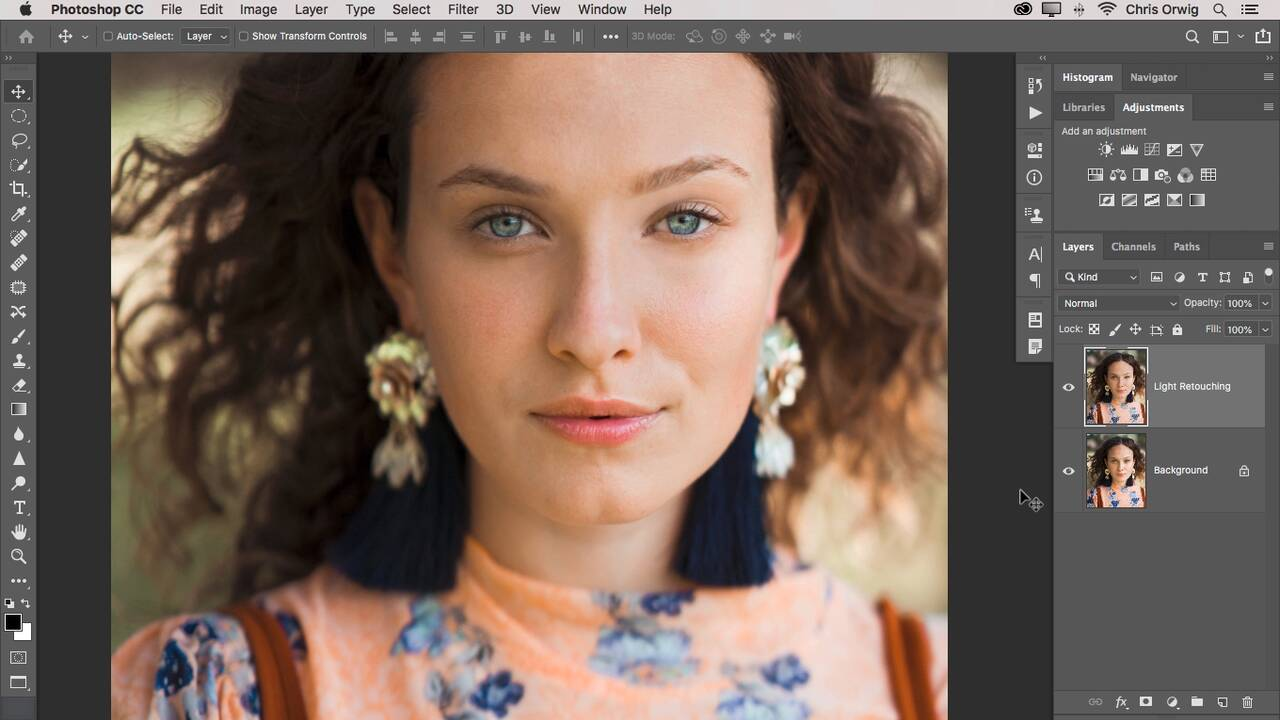The width and height of the screenshot is (1280, 720).
Task: Open the Image menu
Action: 258,9
